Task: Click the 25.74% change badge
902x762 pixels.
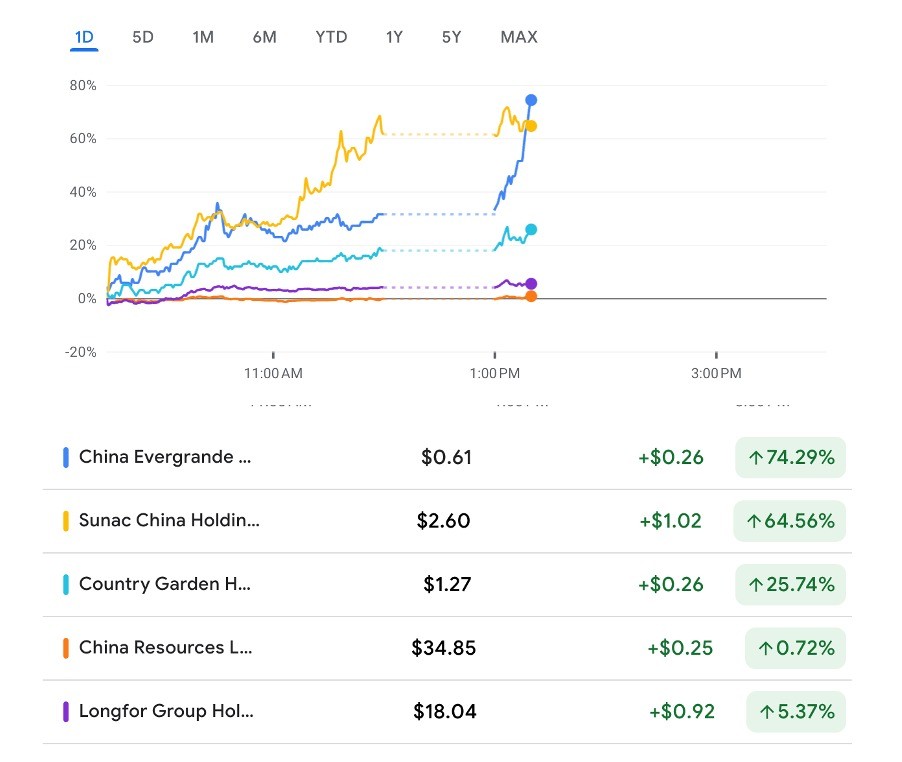Action: pos(790,584)
